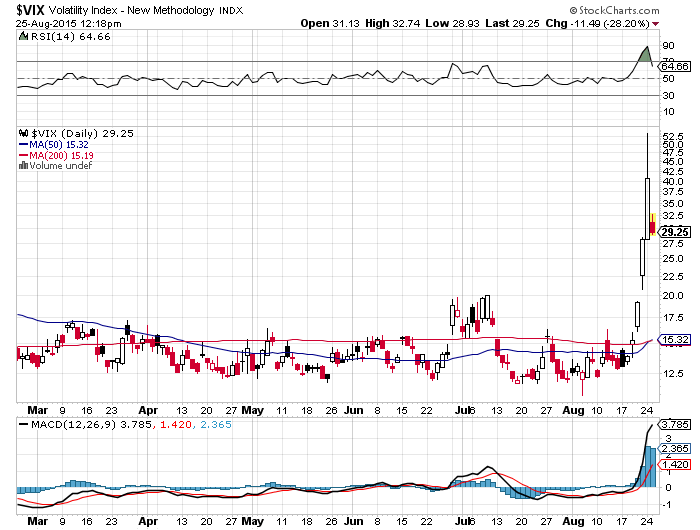Click the 52.5 price axis label
700x530 pixels.
click(x=673, y=136)
